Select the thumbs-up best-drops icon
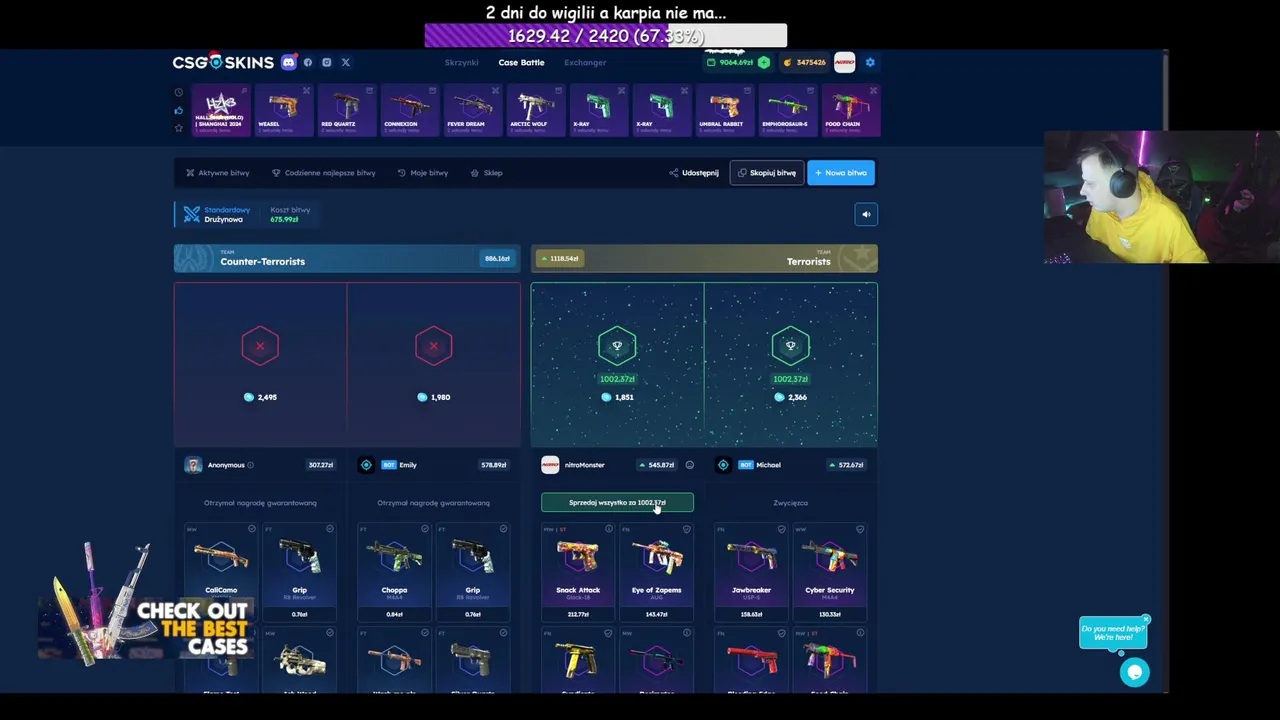This screenshot has height=720, width=1280. (x=179, y=110)
